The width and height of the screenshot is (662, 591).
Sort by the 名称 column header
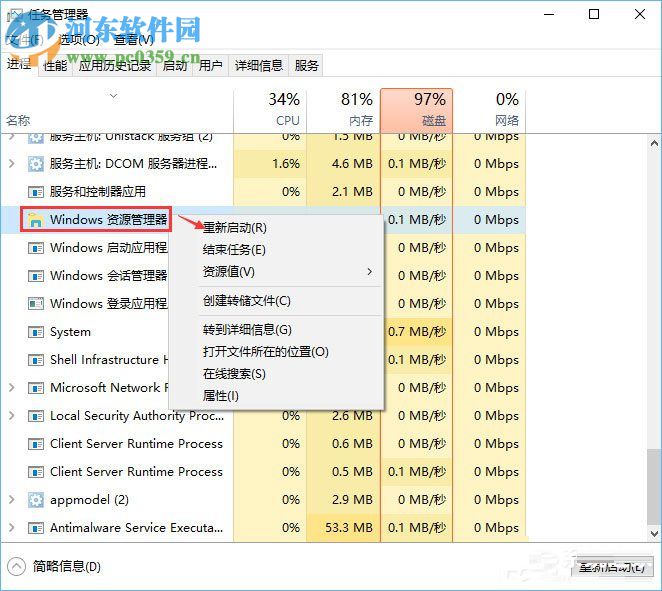pos(117,111)
